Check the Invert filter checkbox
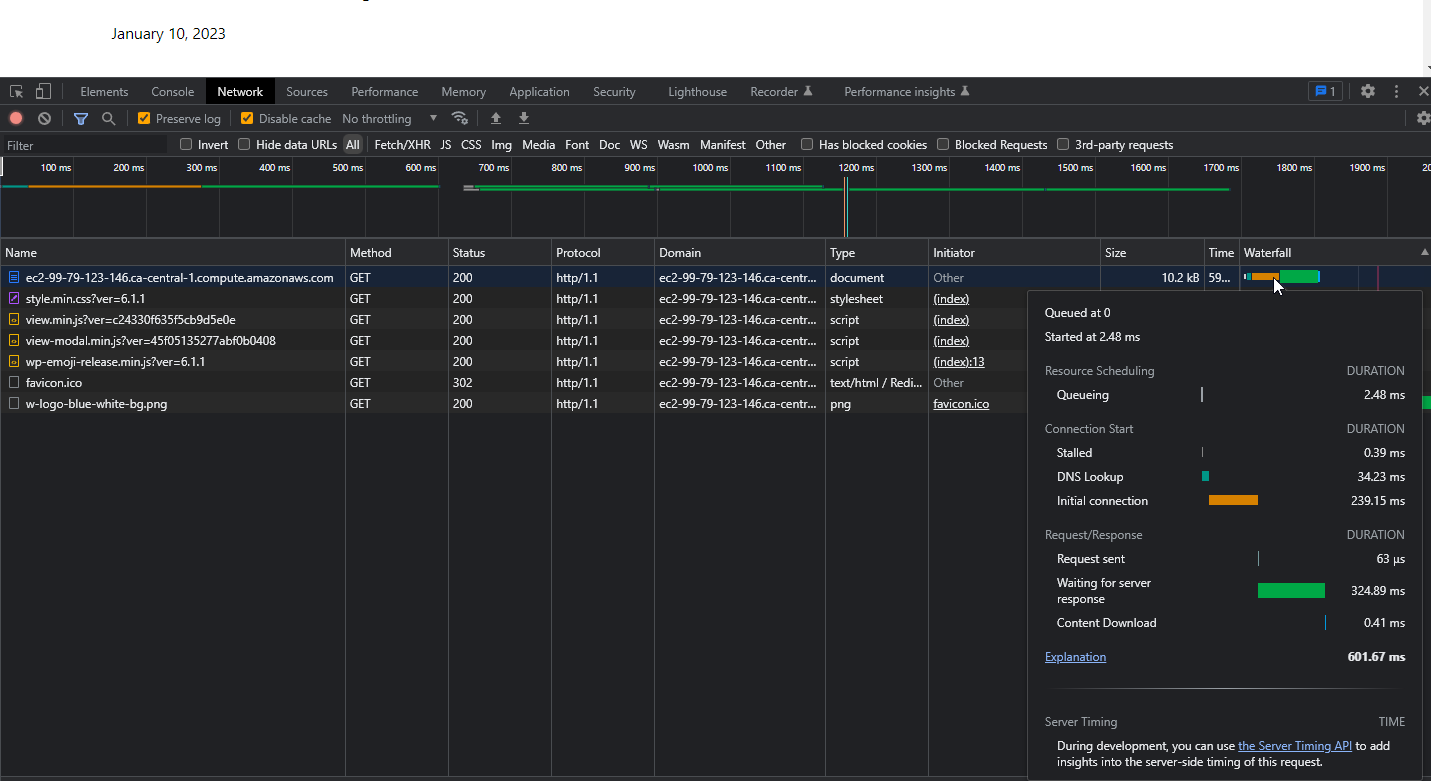Viewport: 1431px width, 781px height. click(186, 144)
